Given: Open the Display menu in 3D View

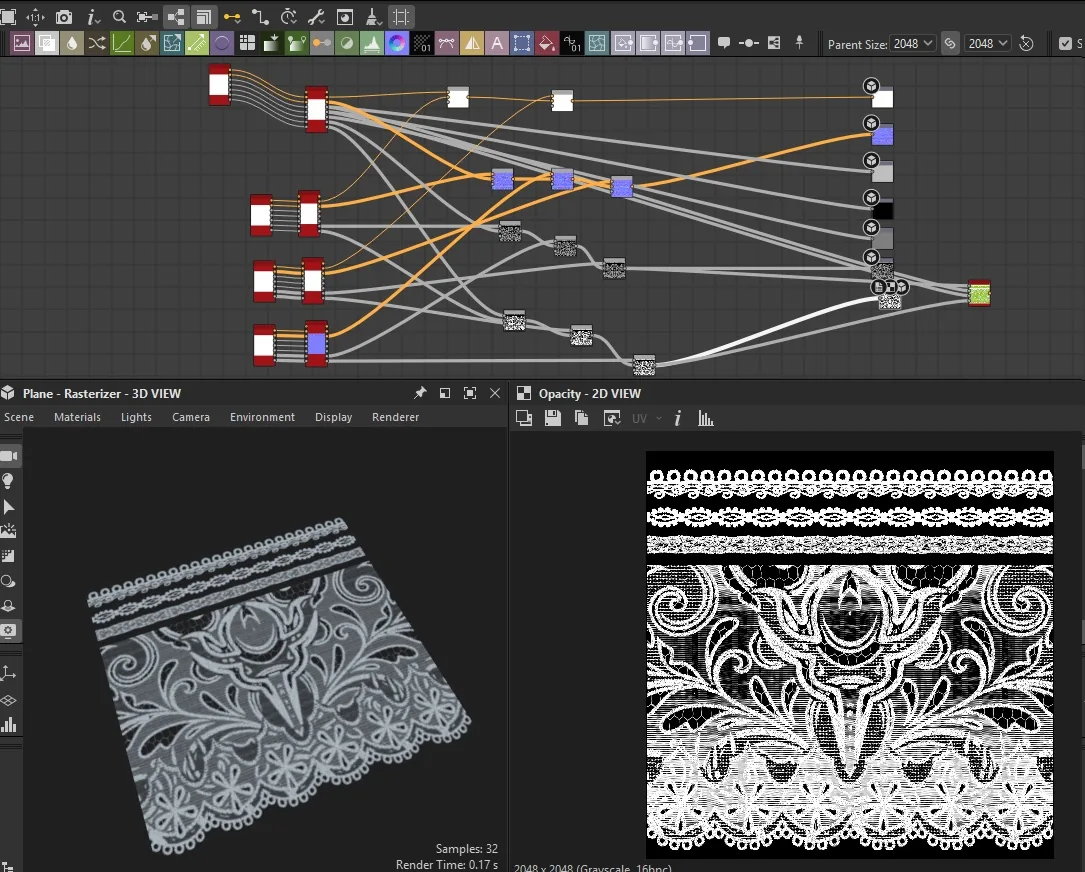Looking at the screenshot, I should [334, 417].
